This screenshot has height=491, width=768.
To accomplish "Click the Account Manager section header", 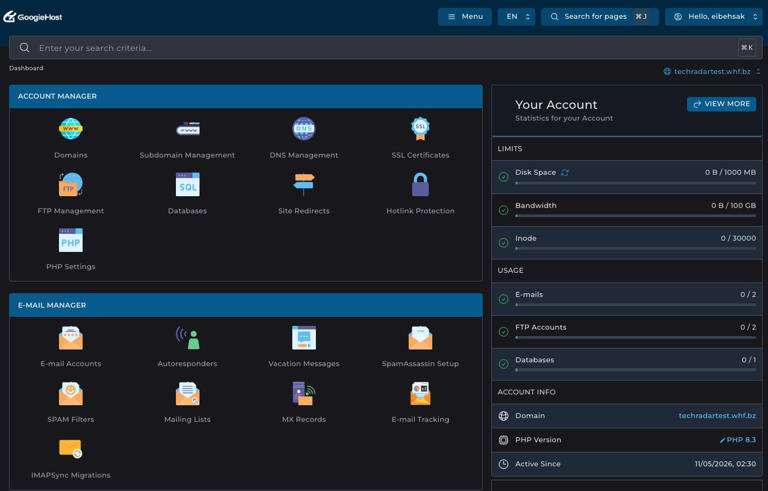I will coord(246,96).
